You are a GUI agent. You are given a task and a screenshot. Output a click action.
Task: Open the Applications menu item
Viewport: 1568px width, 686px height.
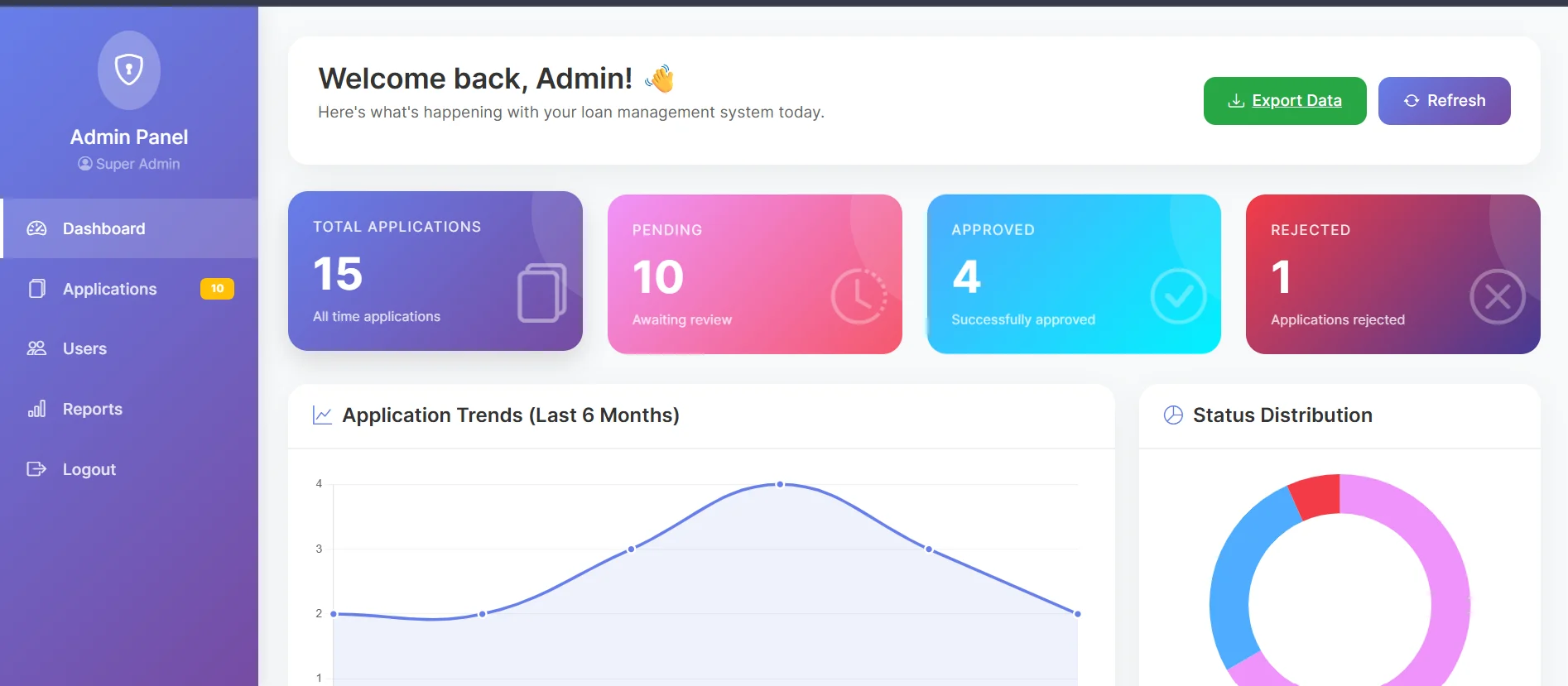click(x=110, y=289)
